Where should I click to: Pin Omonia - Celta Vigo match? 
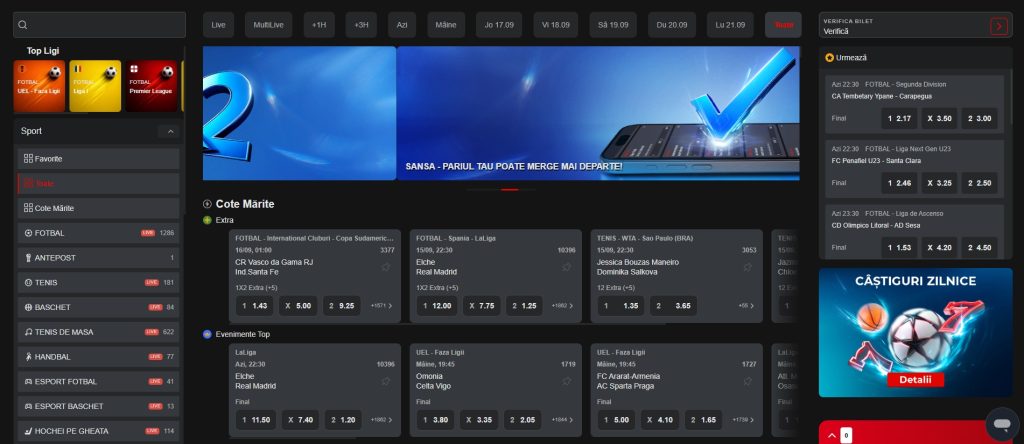click(567, 381)
